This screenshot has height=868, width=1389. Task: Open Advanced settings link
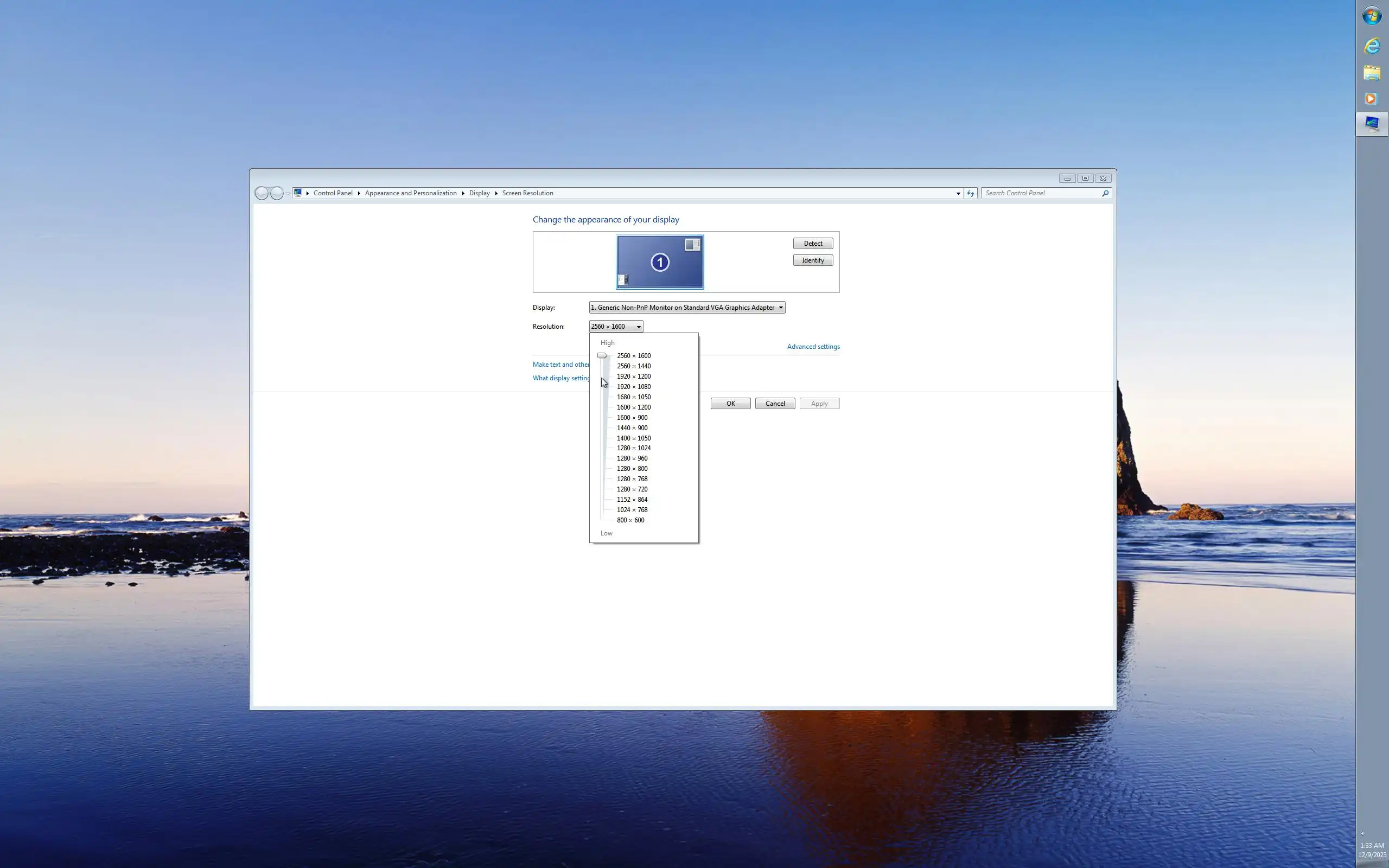813,347
